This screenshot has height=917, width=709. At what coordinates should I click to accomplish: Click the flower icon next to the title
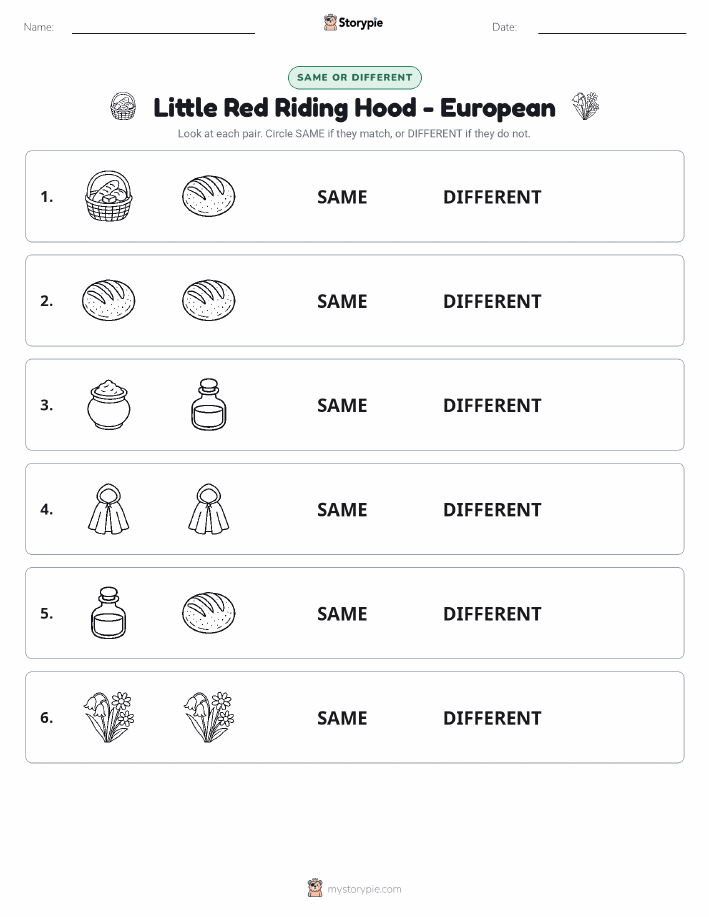click(586, 106)
